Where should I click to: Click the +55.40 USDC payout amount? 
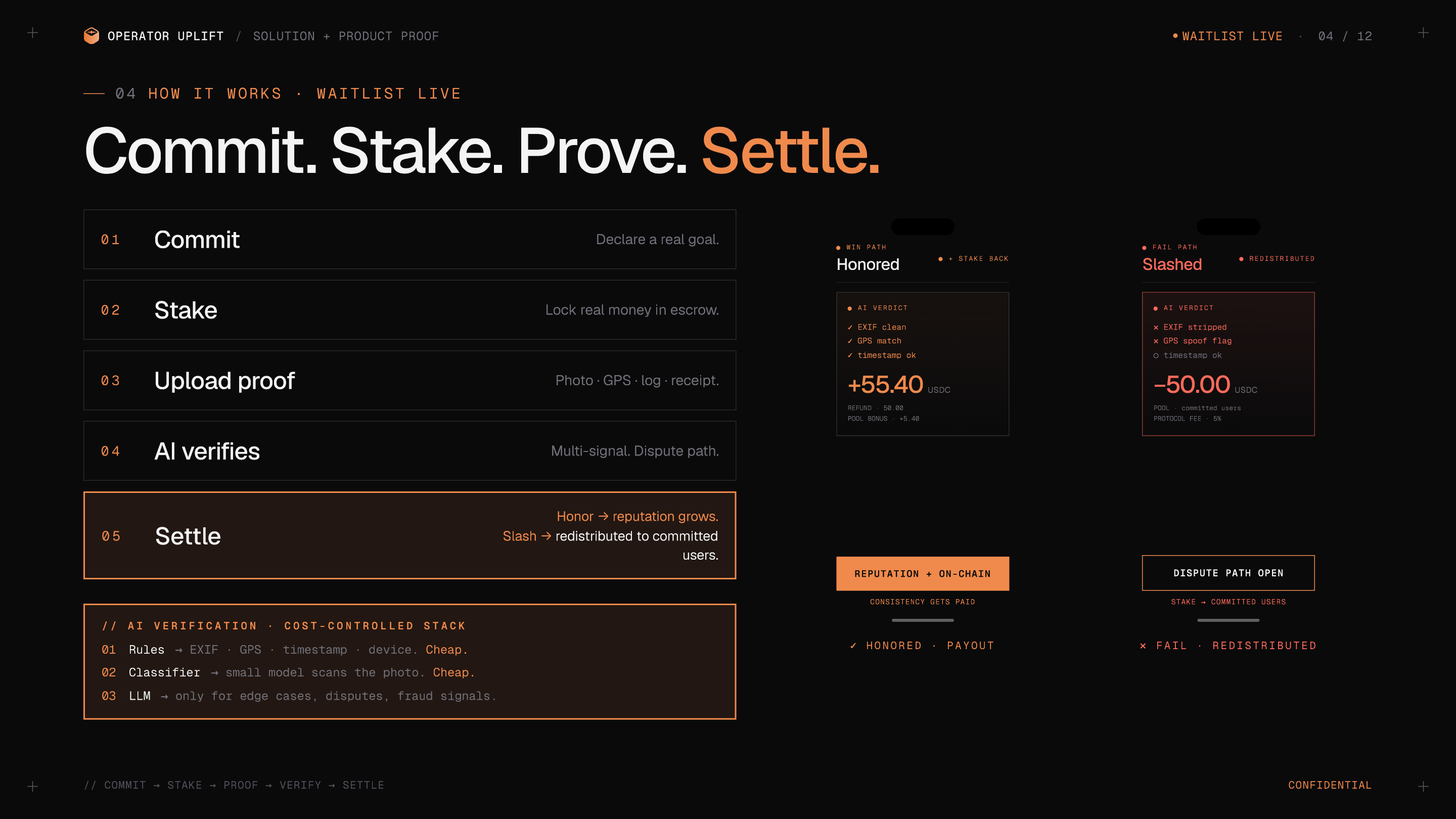coord(899,385)
